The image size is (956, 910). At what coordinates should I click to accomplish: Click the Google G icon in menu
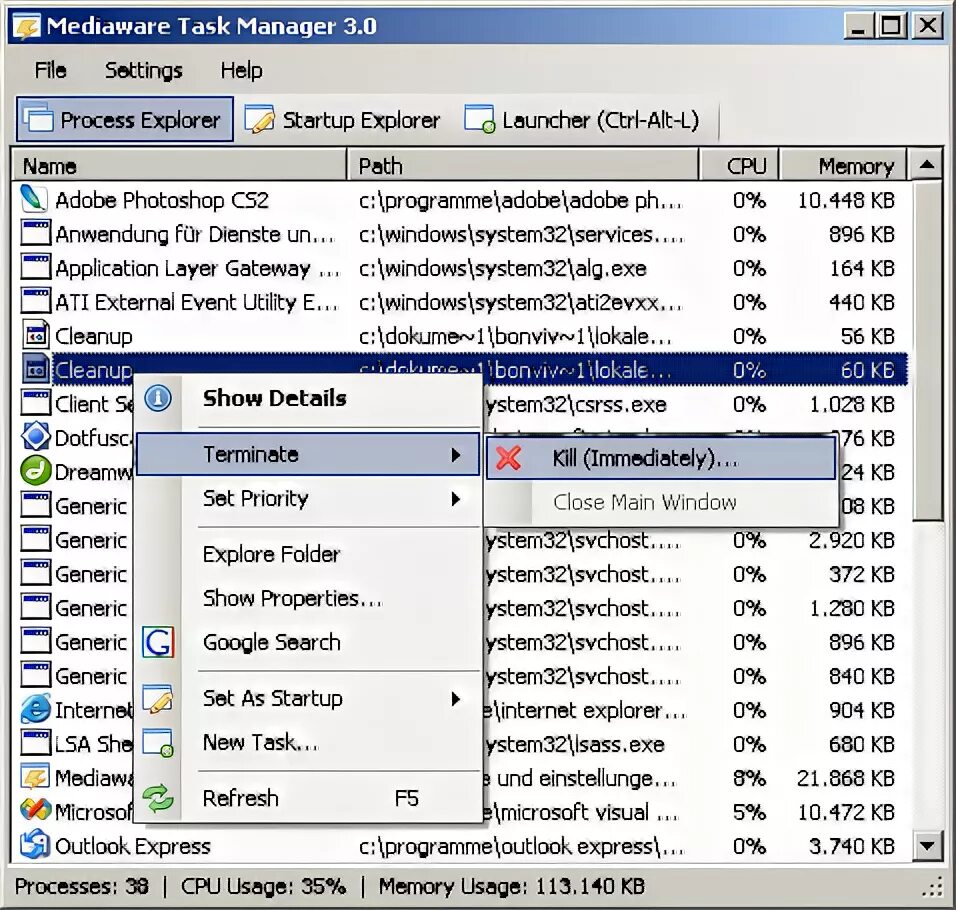pos(158,642)
